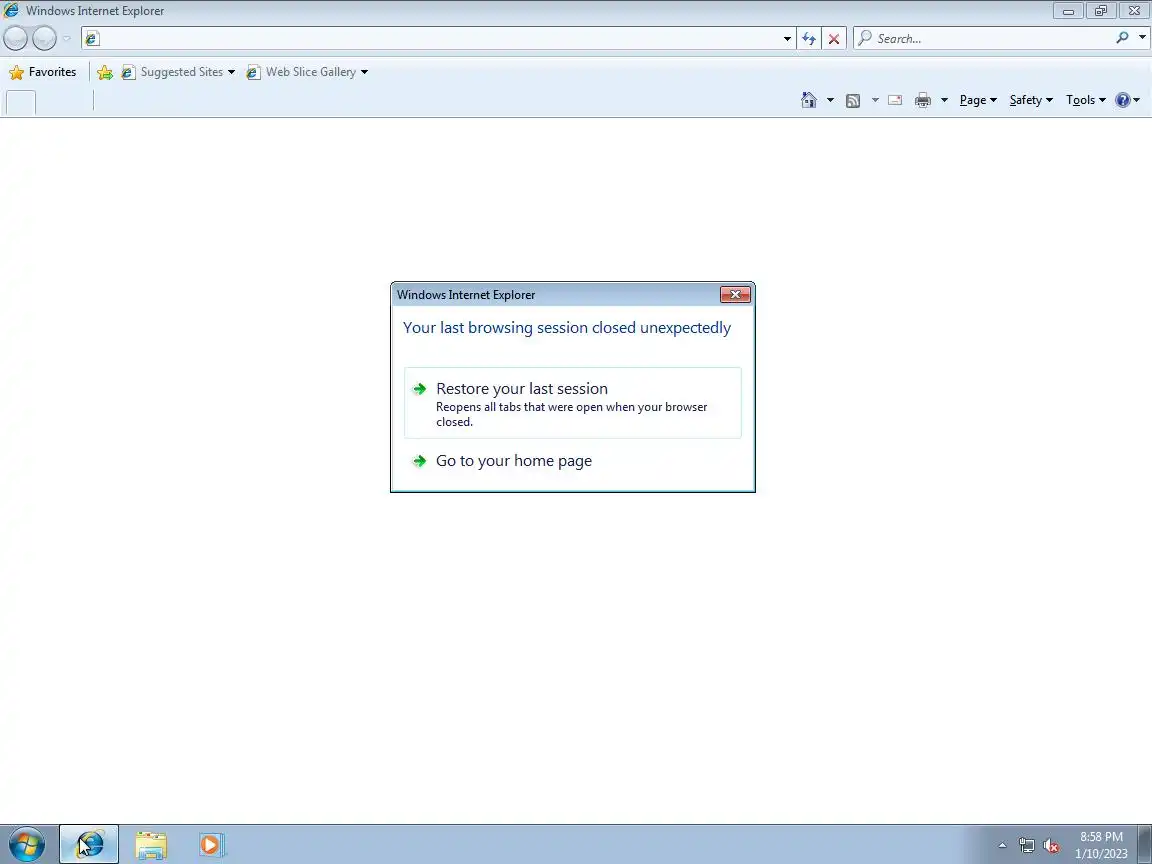The width and height of the screenshot is (1152, 864).
Task: Click the Web Slice Gallery page icon
Action: point(253,72)
